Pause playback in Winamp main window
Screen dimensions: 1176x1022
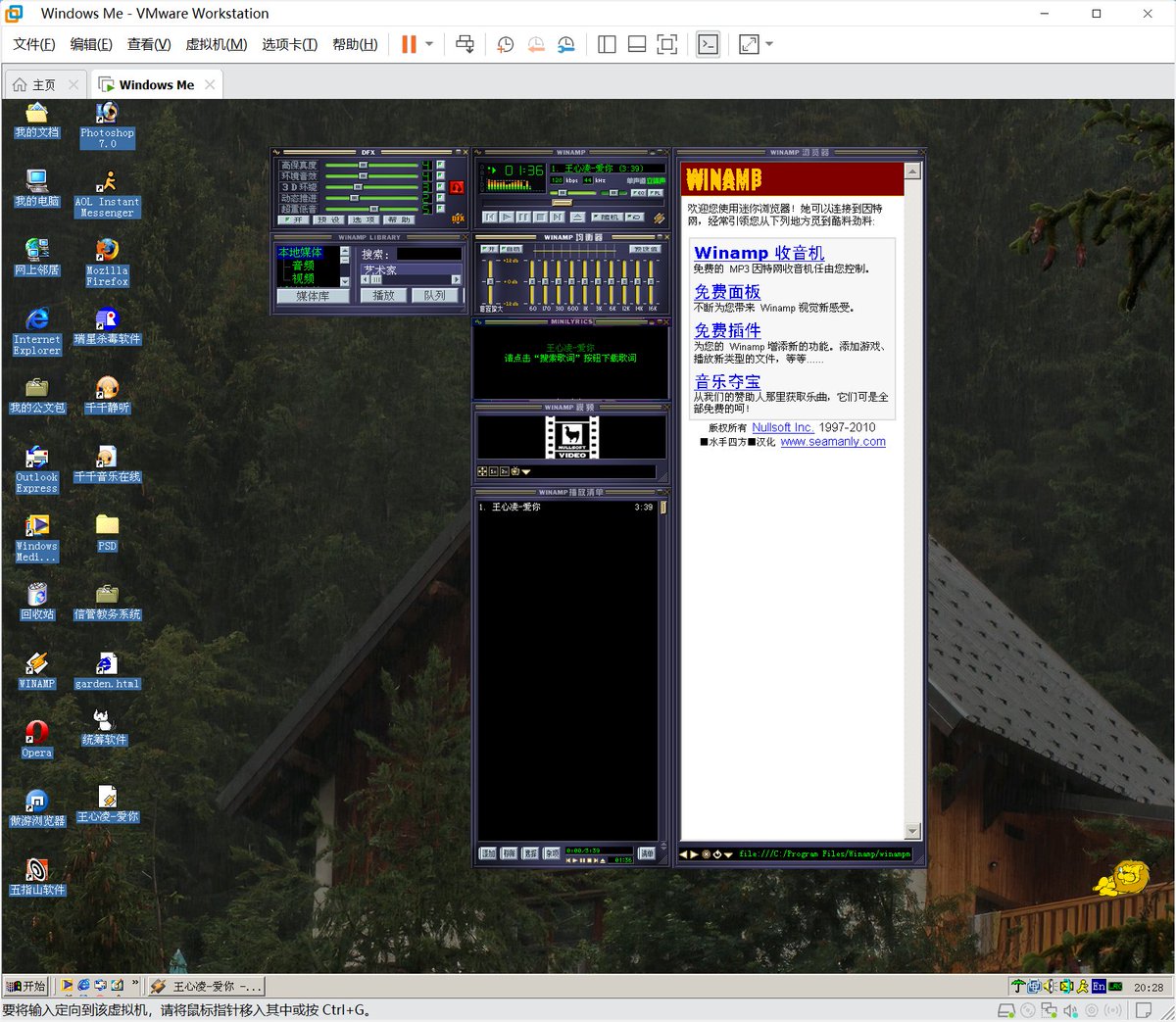pyautogui.click(x=523, y=217)
